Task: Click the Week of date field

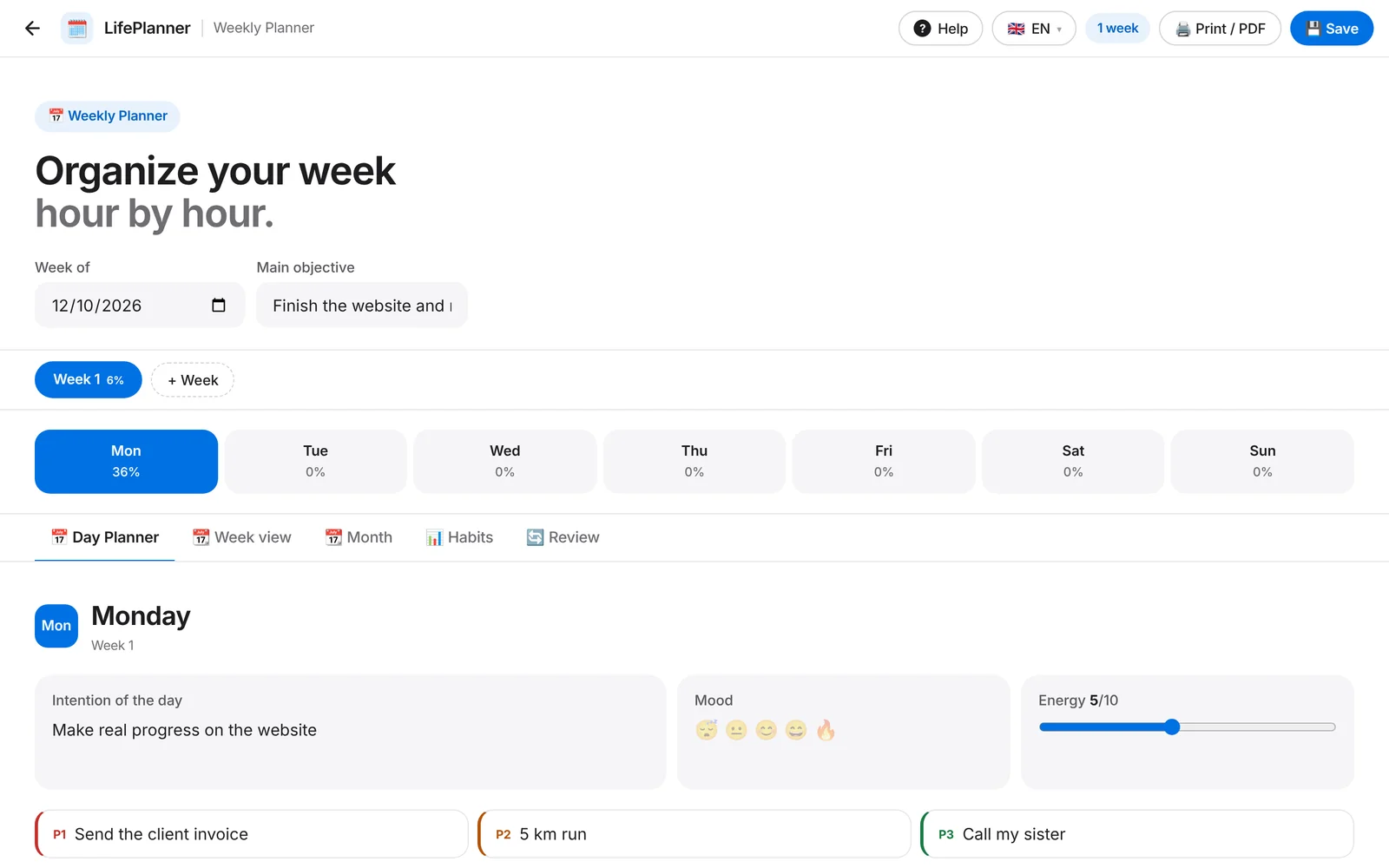Action: (x=140, y=306)
